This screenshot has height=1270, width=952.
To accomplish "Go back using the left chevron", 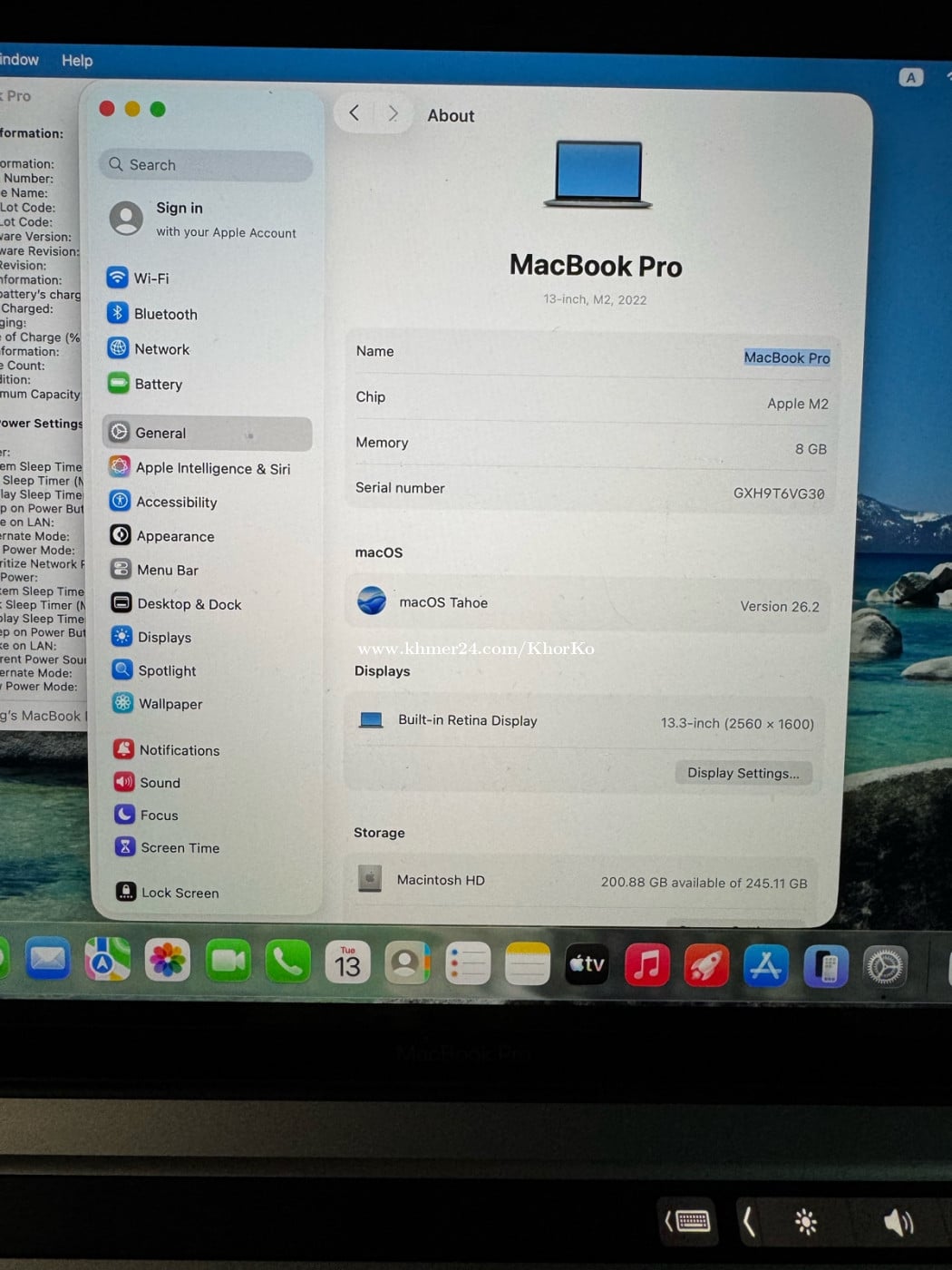I will tap(355, 113).
